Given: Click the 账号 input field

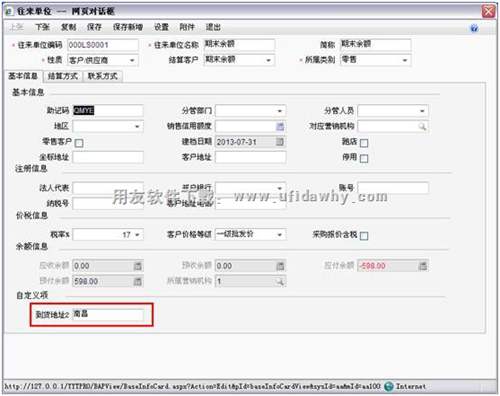Looking at the screenshot, I should [393, 188].
